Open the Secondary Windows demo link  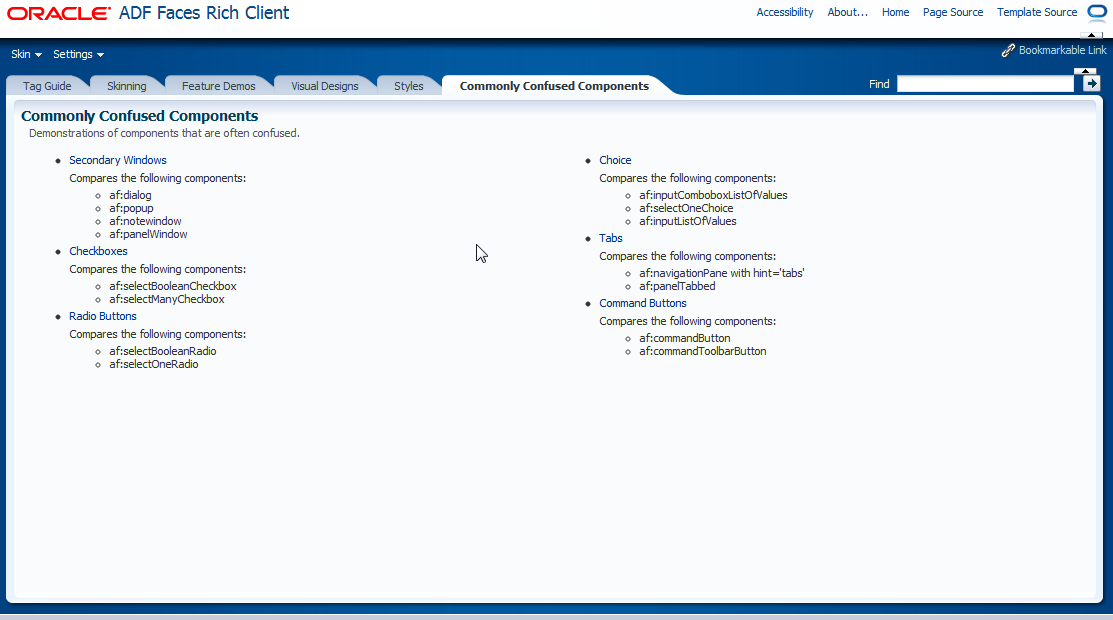118,161
